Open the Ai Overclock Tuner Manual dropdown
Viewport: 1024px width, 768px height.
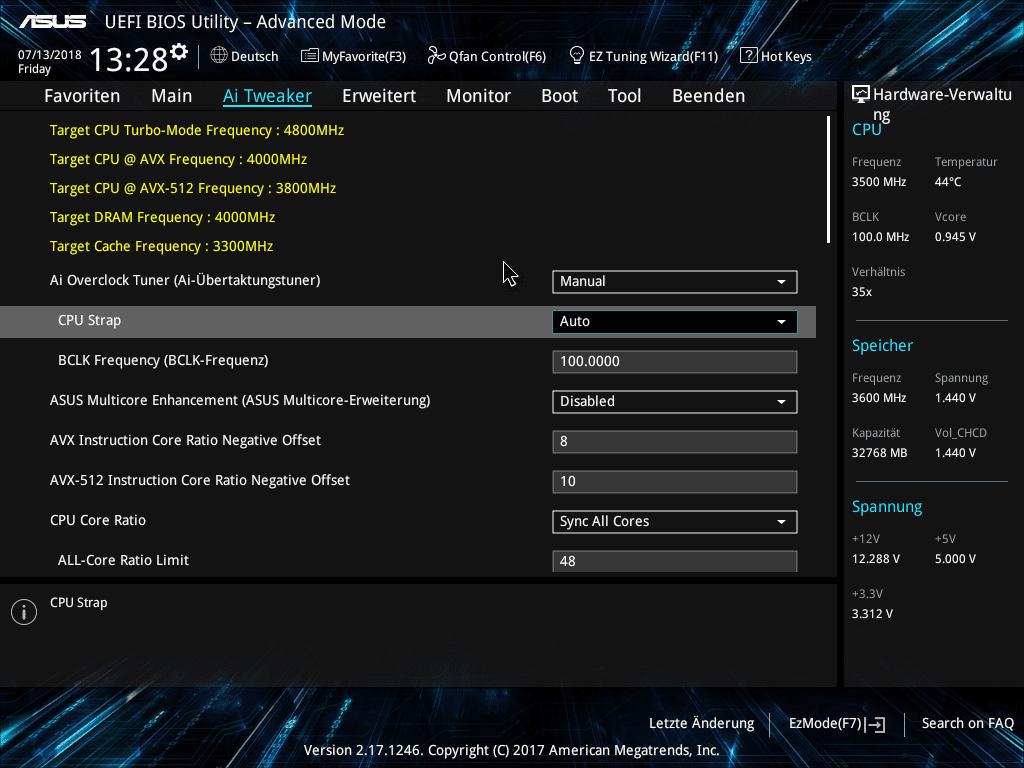pos(675,281)
